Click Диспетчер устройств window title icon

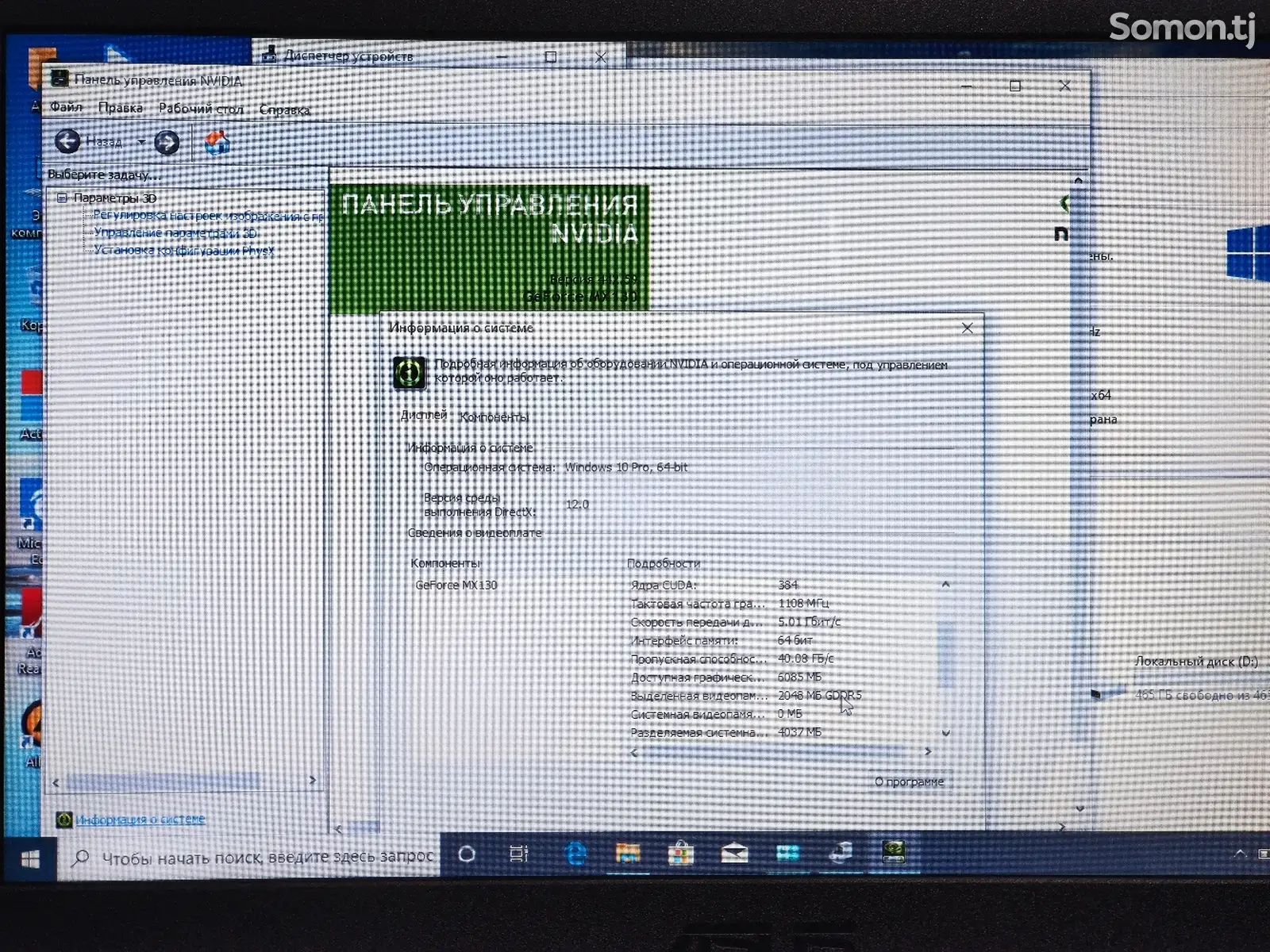click(x=270, y=55)
